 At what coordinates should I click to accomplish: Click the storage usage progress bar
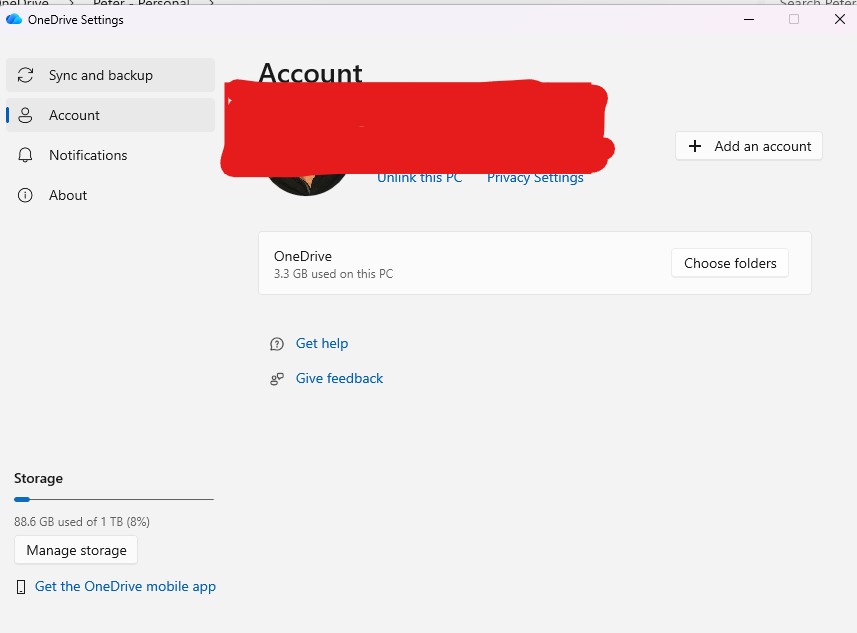[114, 499]
